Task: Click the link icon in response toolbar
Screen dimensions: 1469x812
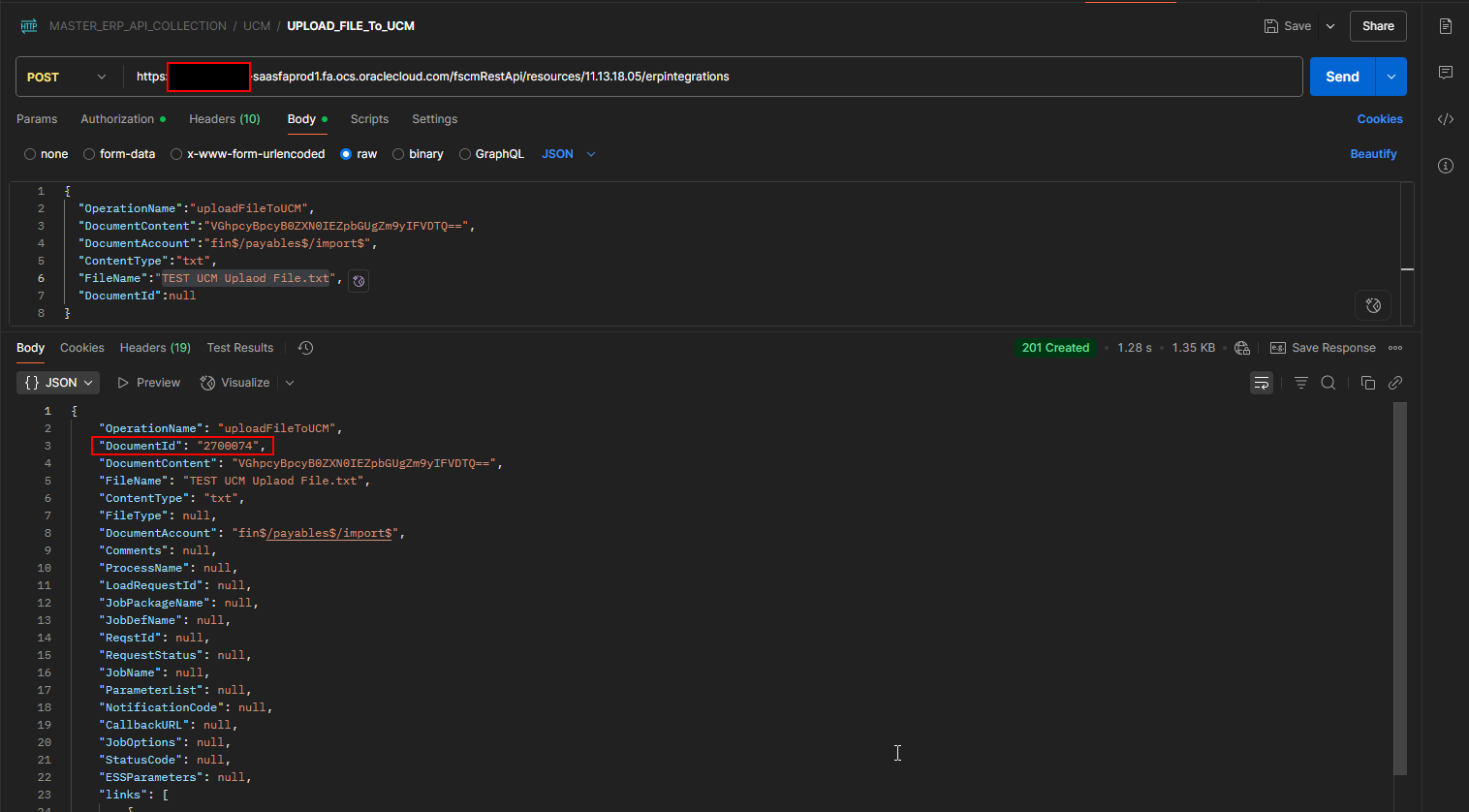Action: [1395, 383]
